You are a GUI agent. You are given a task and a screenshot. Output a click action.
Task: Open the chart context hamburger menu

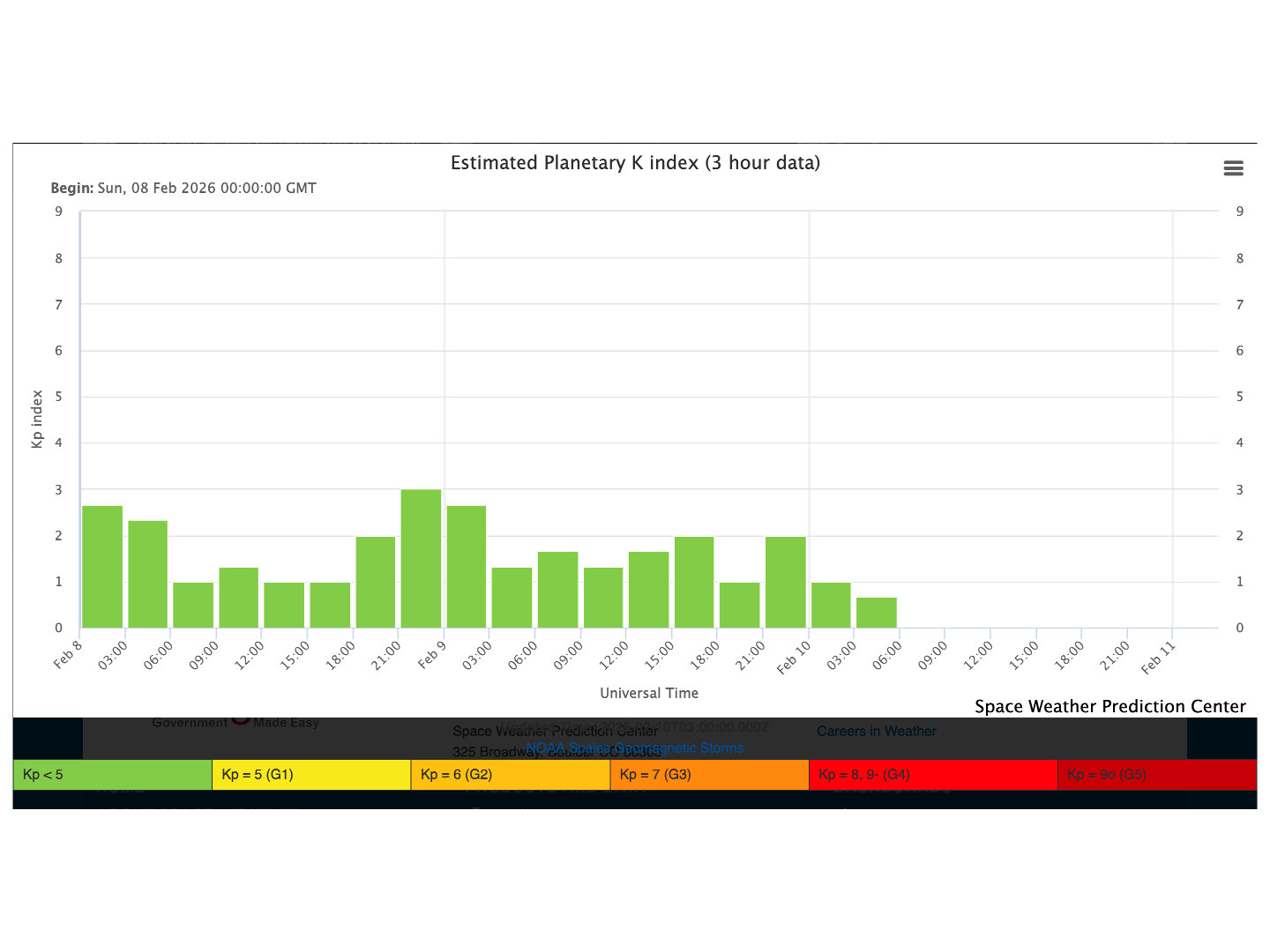(x=1233, y=168)
